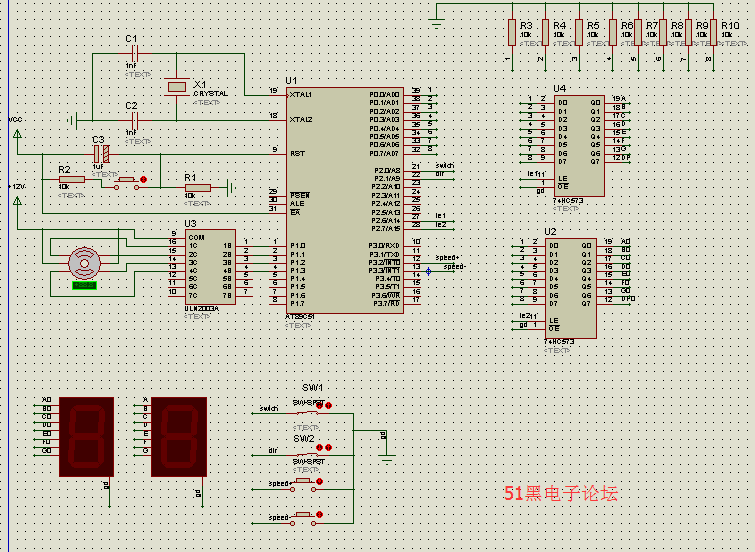
Task: Click red latch dot of speed+ push button
Action: [319, 482]
